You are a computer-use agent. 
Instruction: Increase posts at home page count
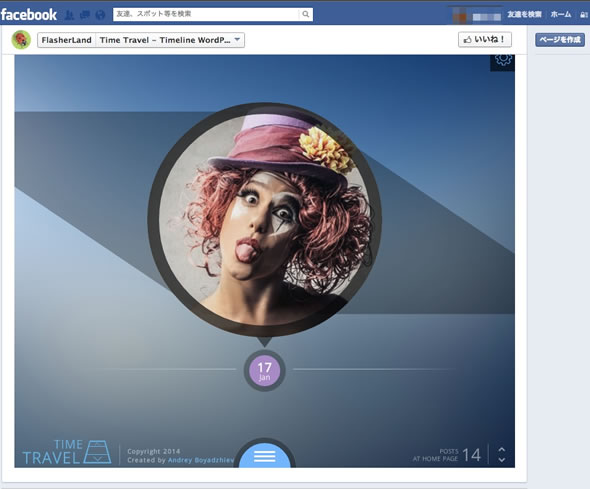click(502, 450)
